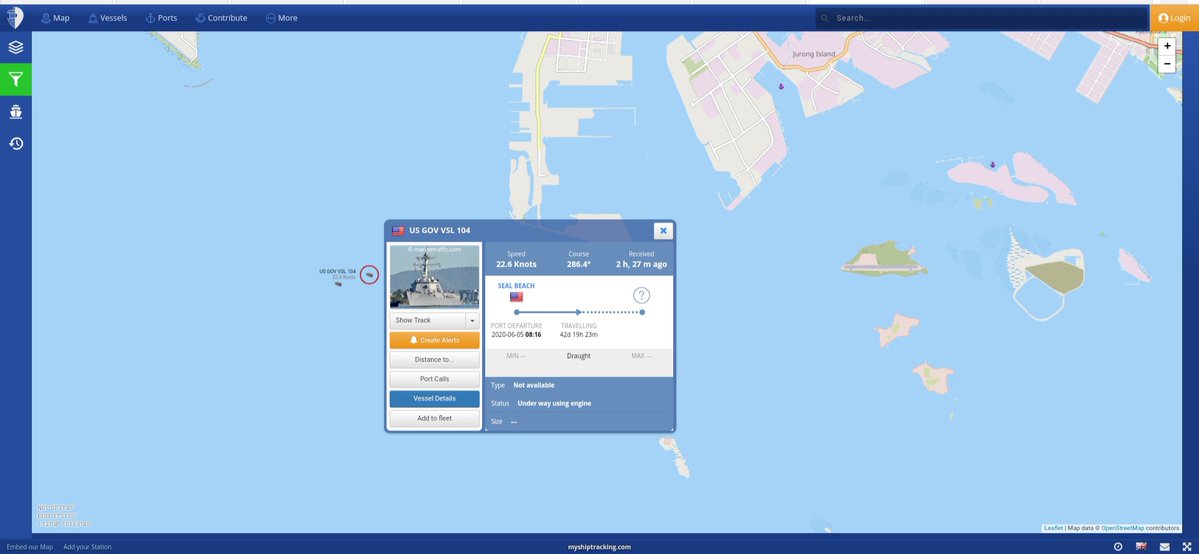The image size is (1199, 554).
Task: Click the purple vessel marker on the pink island
Action: pos(993,165)
